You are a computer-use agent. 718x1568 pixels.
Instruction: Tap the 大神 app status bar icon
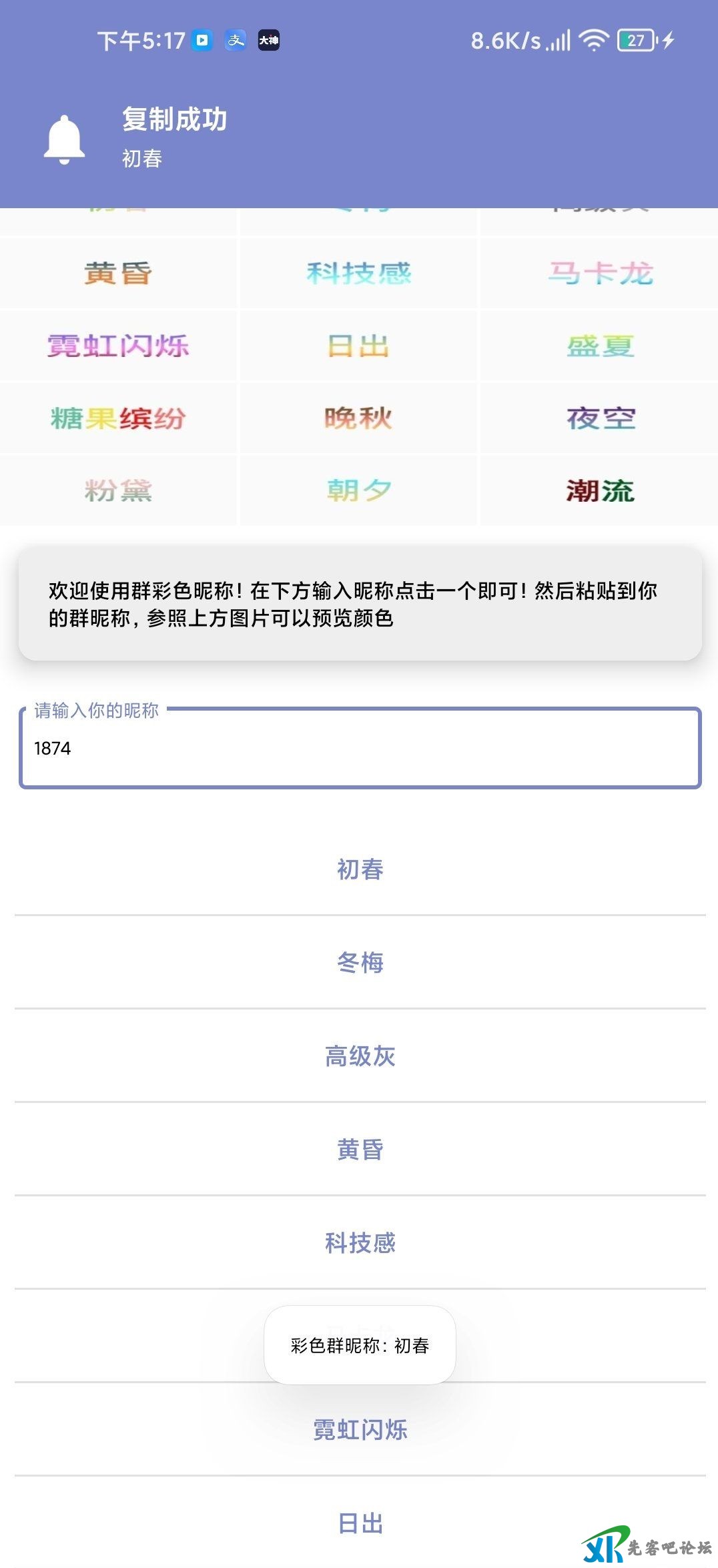pyautogui.click(x=269, y=41)
